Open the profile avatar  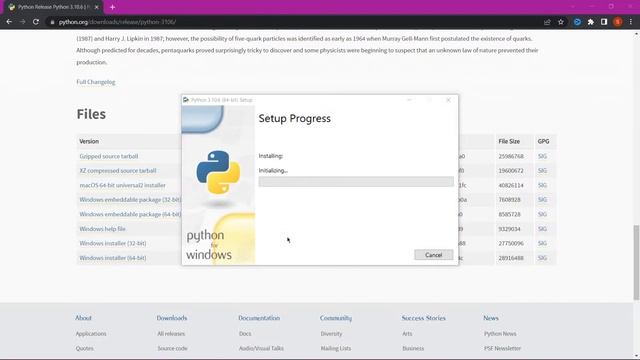click(x=618, y=22)
